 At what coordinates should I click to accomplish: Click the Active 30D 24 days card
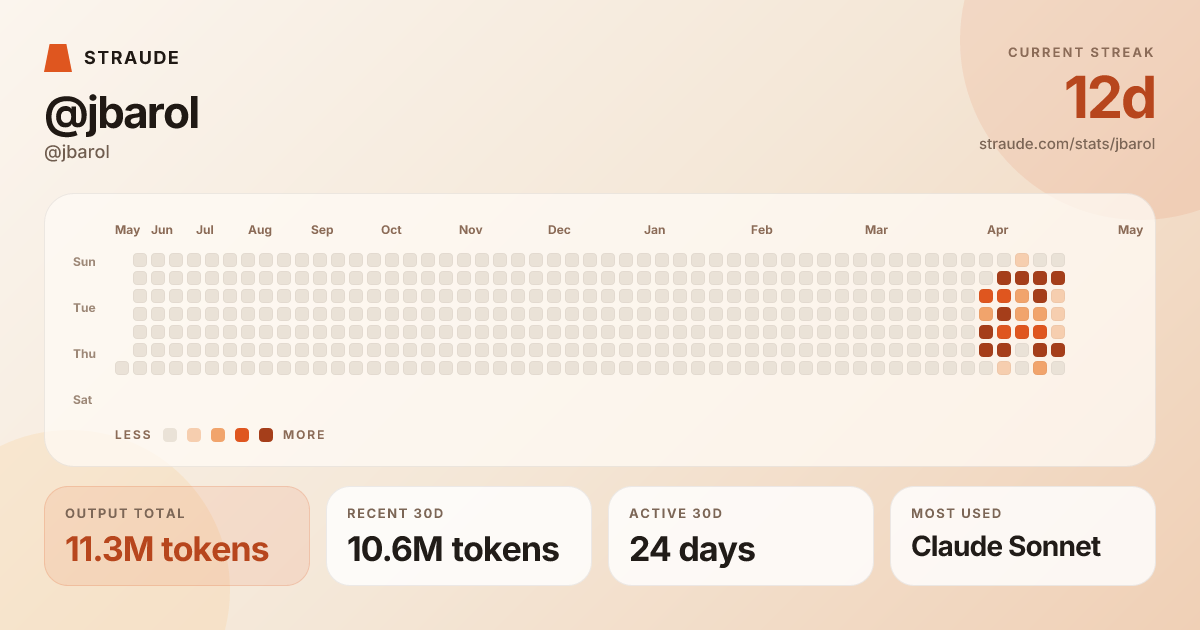tap(741, 536)
